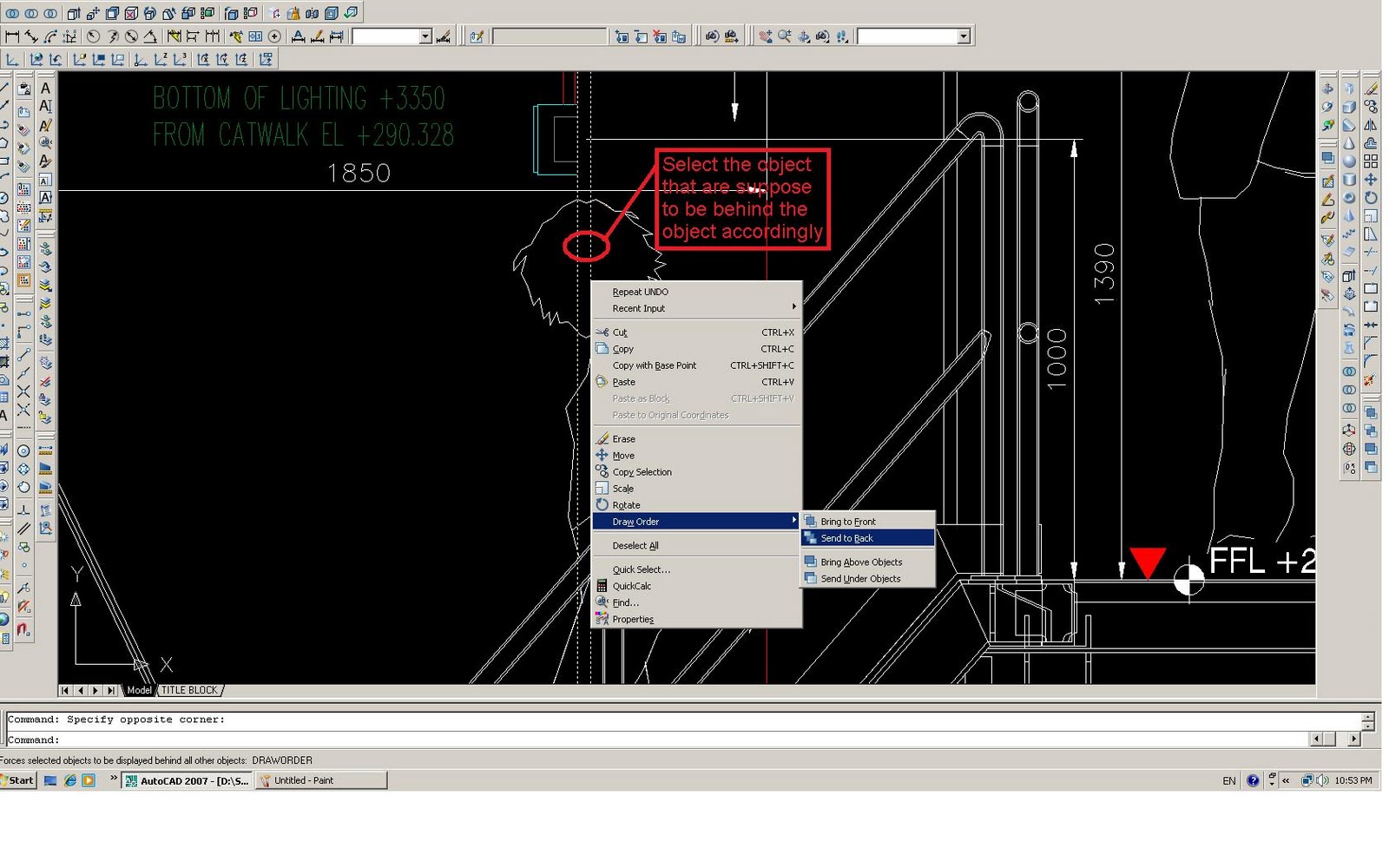Expand the Draw Order submenu entry

(696, 522)
